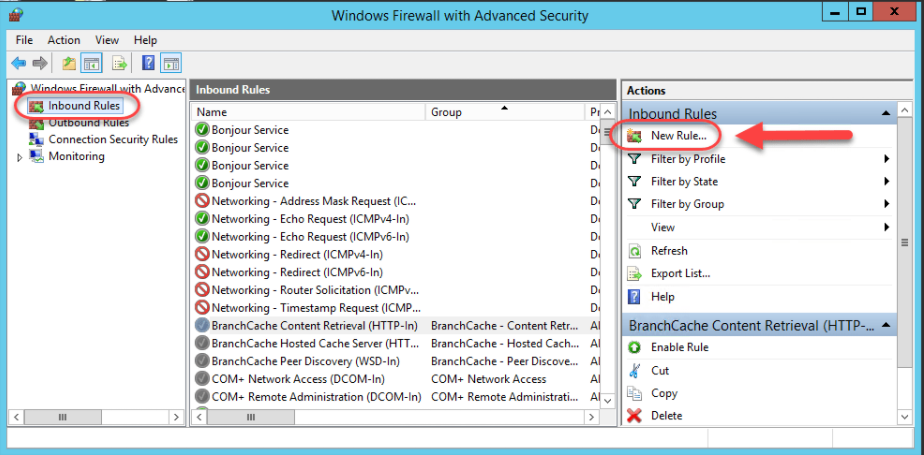This screenshot has height=455, width=924.
Task: Click Refresh in the Actions pane
Action: (669, 251)
